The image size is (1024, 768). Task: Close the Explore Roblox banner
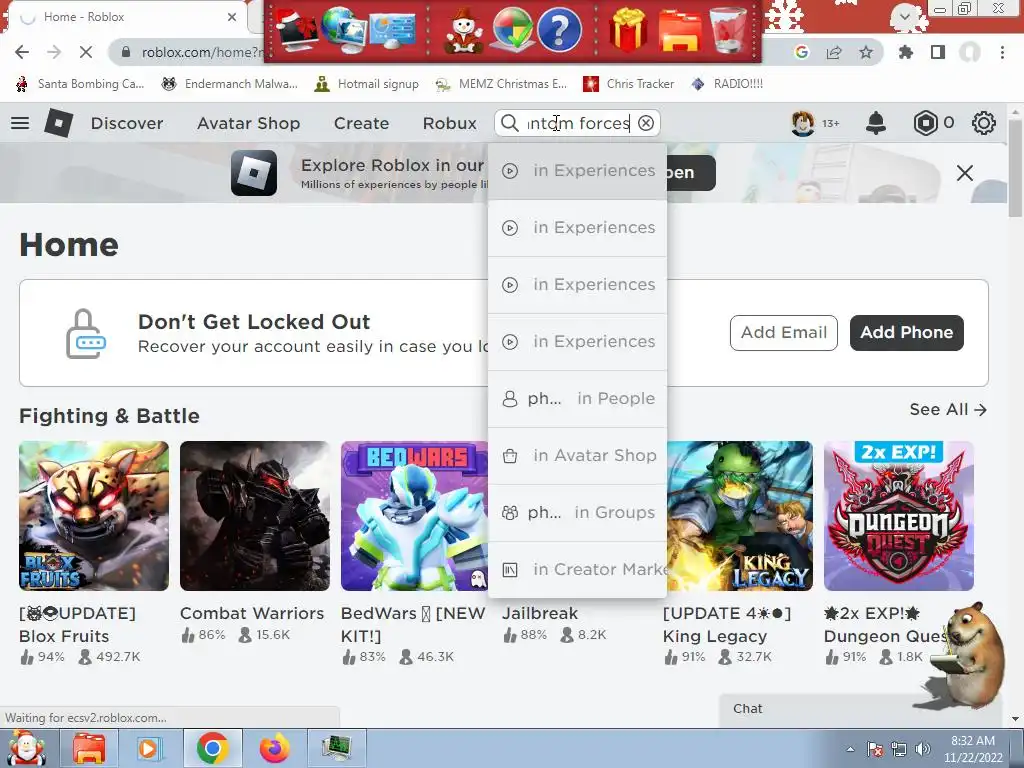pyautogui.click(x=965, y=173)
